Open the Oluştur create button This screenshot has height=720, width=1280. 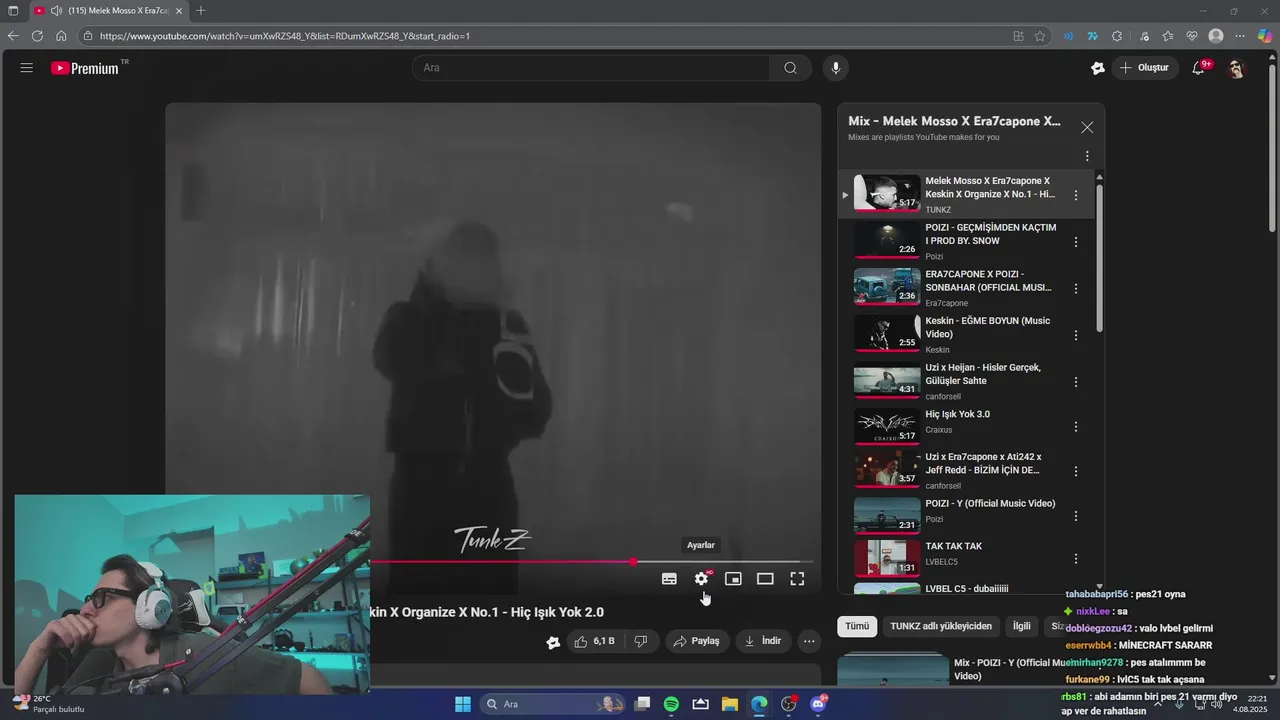pos(1144,68)
